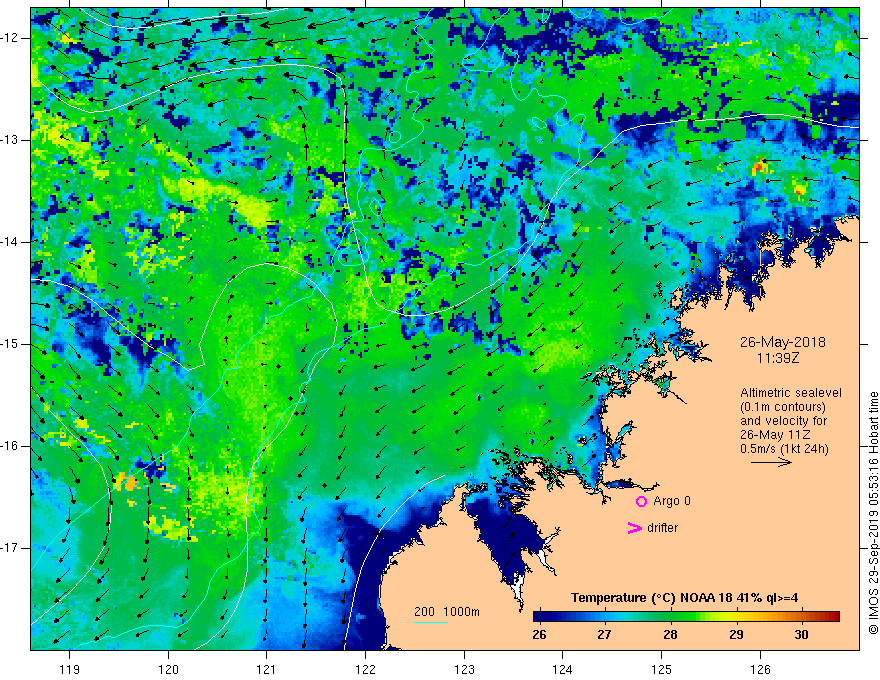Click the longitude axis label 125

tap(662, 669)
